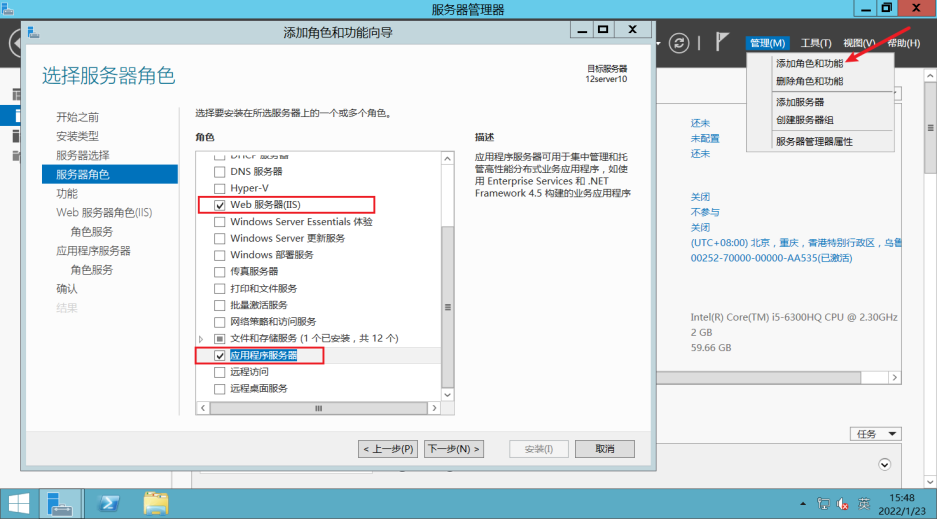This screenshot has height=519, width=937.
Task: Open the 视图(V) menu
Action: (859, 43)
